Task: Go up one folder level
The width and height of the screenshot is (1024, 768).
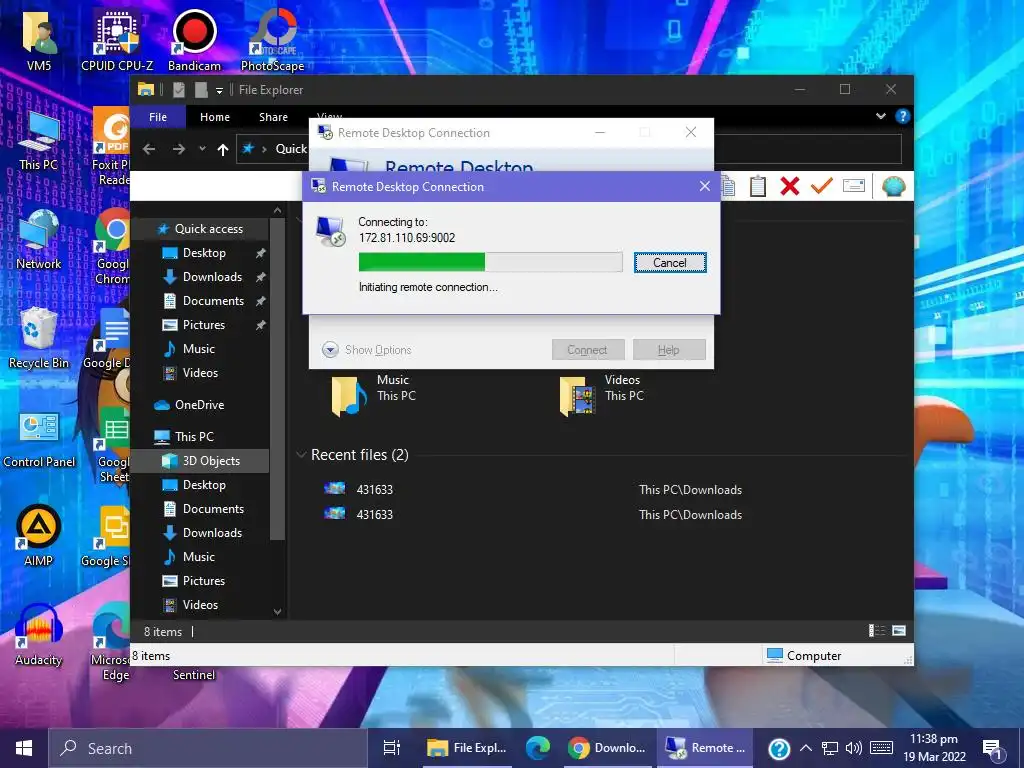Action: tap(223, 150)
